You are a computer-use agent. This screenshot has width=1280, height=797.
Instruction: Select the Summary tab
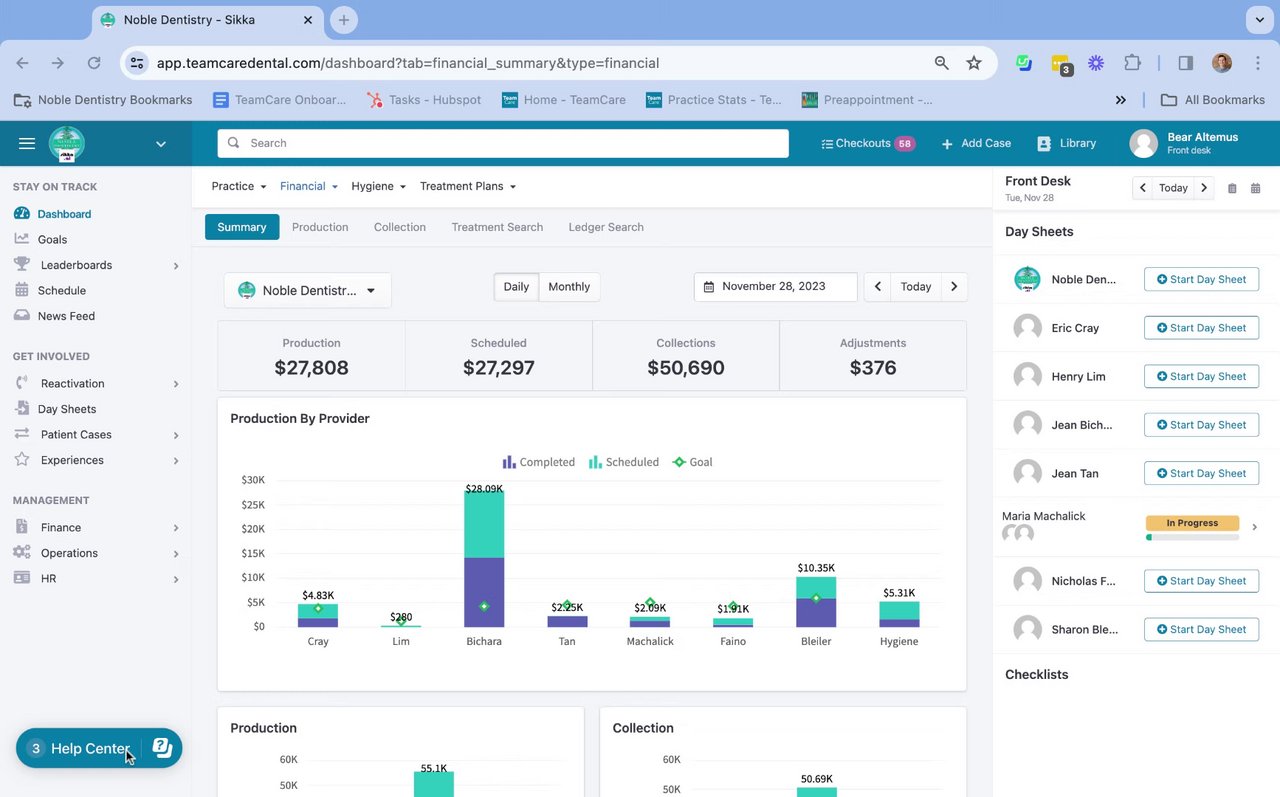tap(242, 227)
